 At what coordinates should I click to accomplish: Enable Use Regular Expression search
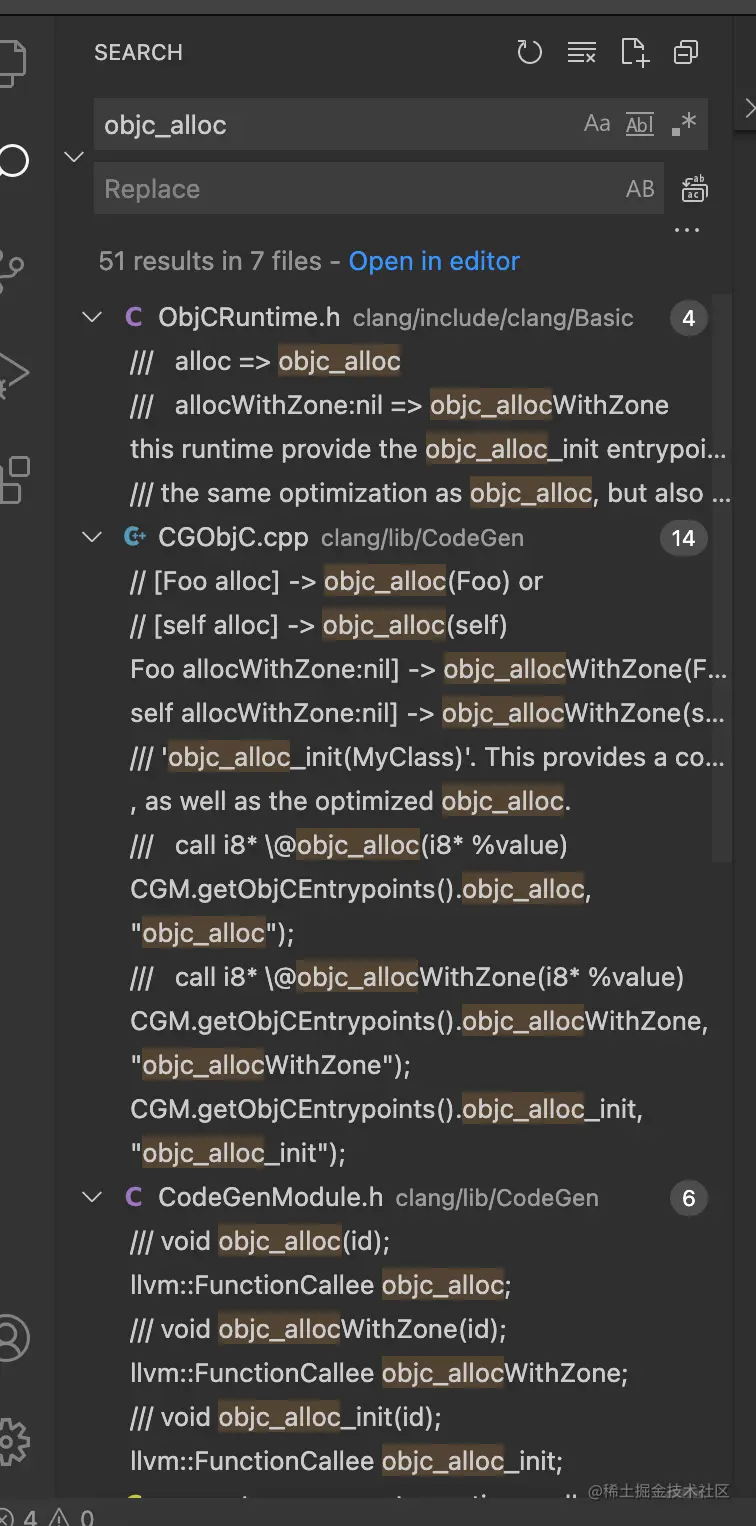coord(684,124)
